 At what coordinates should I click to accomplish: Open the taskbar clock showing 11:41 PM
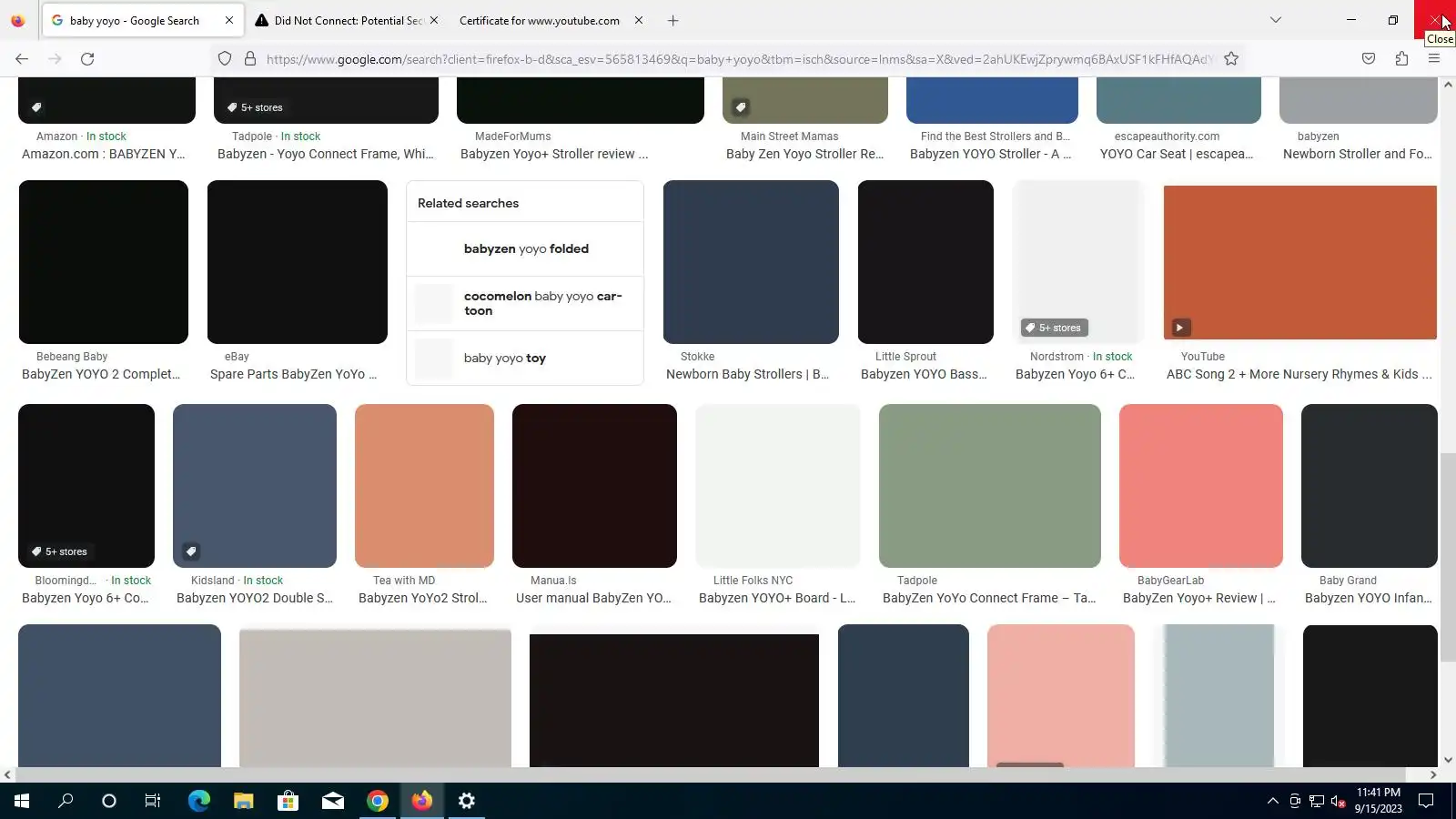1378,801
